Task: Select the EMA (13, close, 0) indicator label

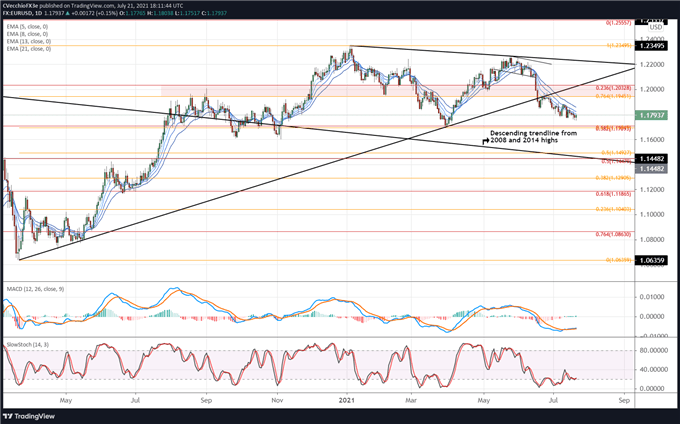Action: pos(29,41)
